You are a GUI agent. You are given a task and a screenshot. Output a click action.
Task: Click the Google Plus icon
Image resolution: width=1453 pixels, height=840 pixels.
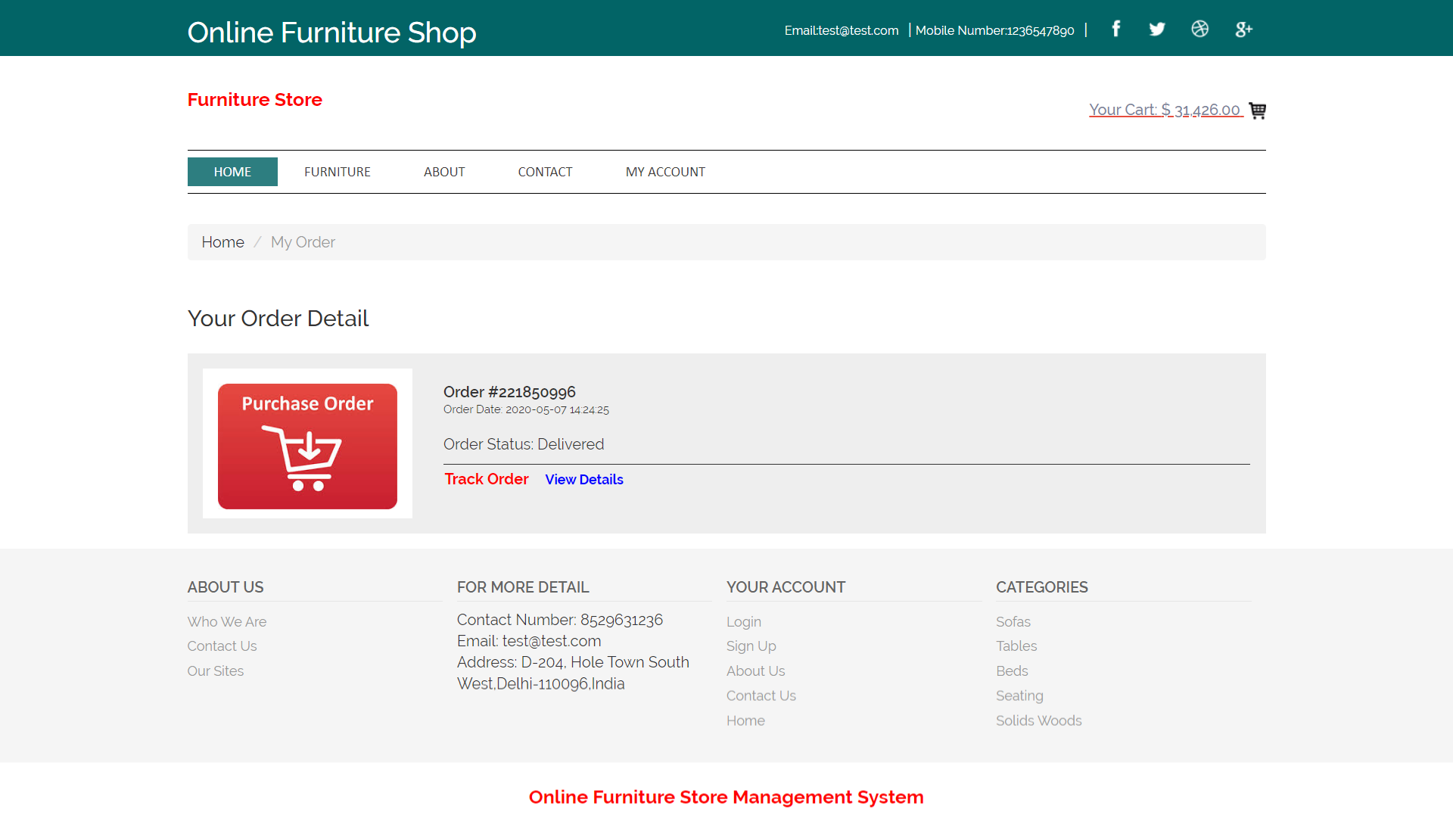pos(1243,30)
